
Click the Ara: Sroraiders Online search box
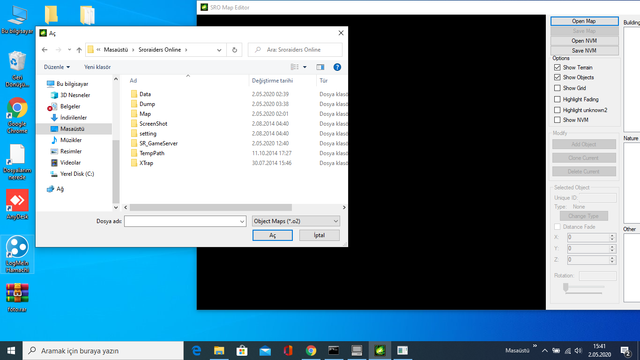(x=295, y=50)
